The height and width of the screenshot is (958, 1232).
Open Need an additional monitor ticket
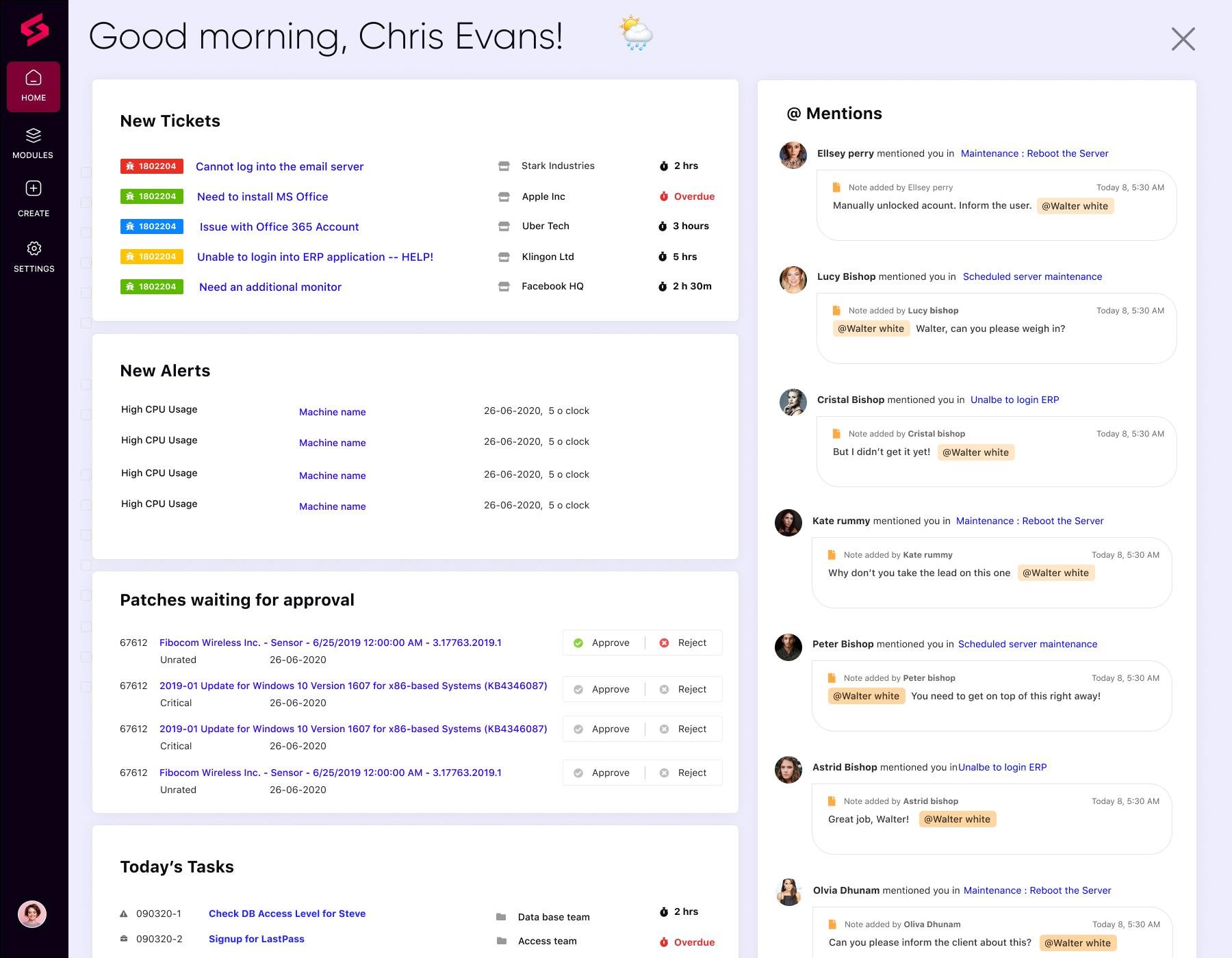270,287
